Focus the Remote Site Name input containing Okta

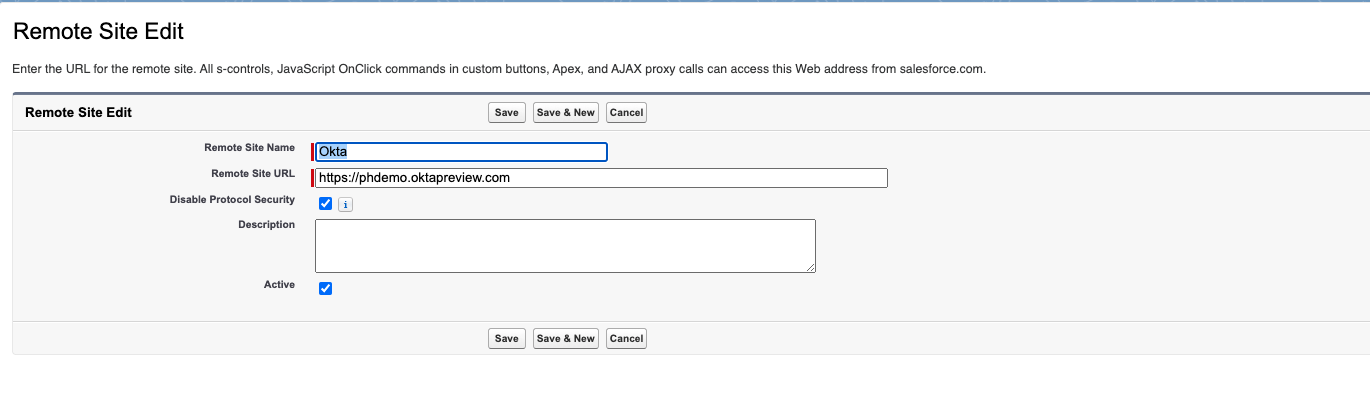(x=461, y=152)
